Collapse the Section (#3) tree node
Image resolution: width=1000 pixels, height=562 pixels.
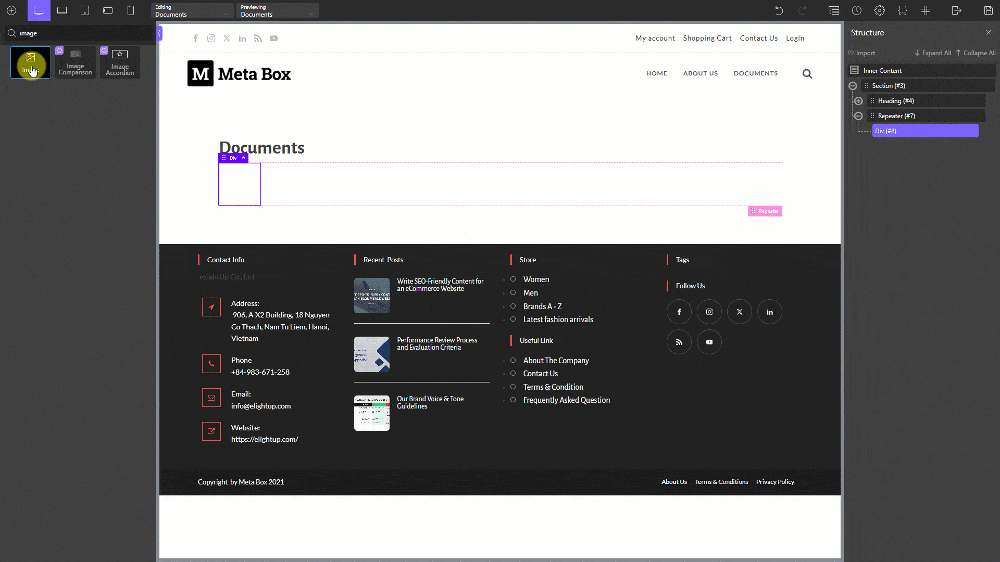click(x=853, y=86)
